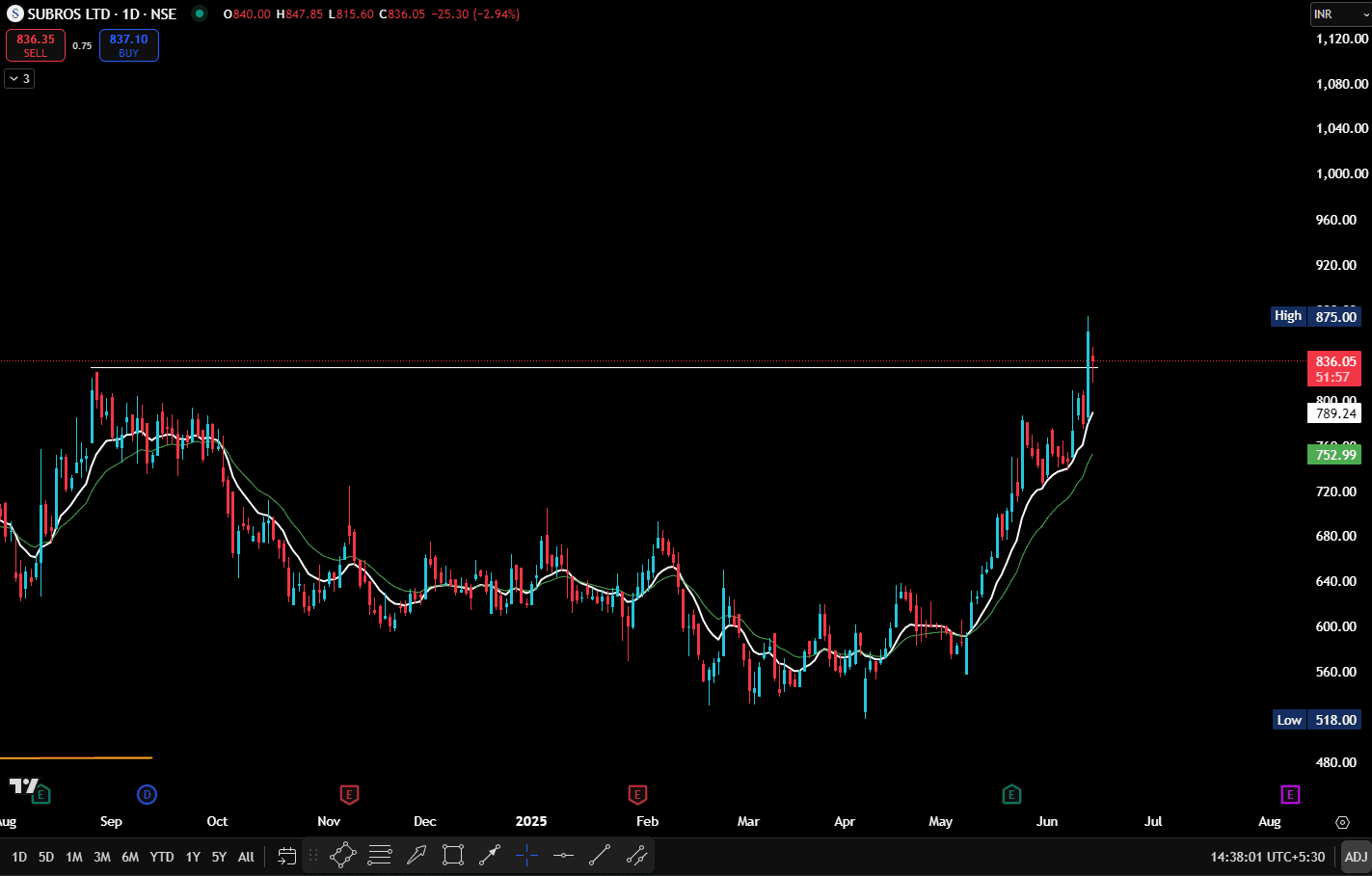This screenshot has width=1372, height=876.
Task: Switch to the 5Y time range
Action: click(219, 857)
